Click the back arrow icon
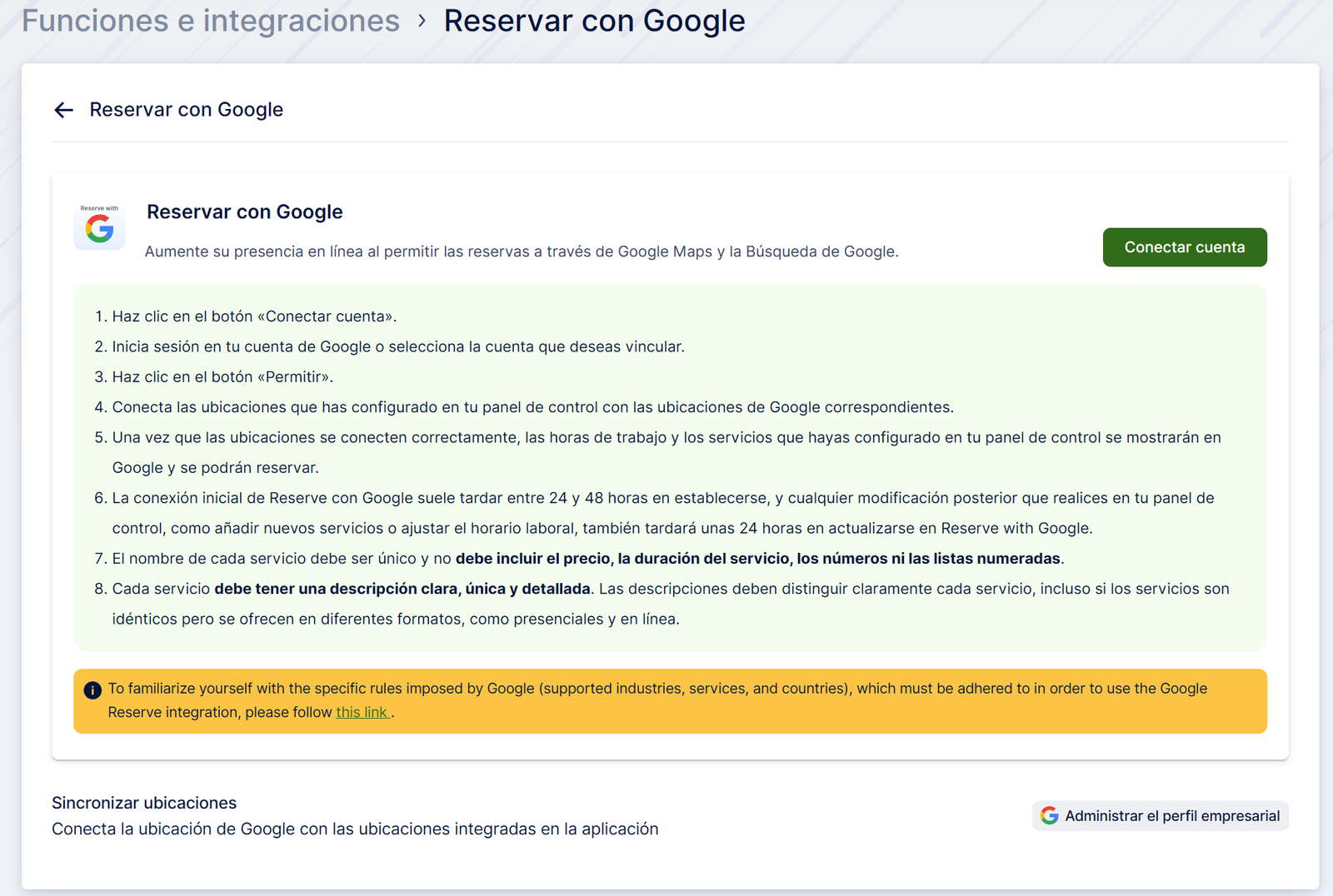 pyautogui.click(x=63, y=110)
